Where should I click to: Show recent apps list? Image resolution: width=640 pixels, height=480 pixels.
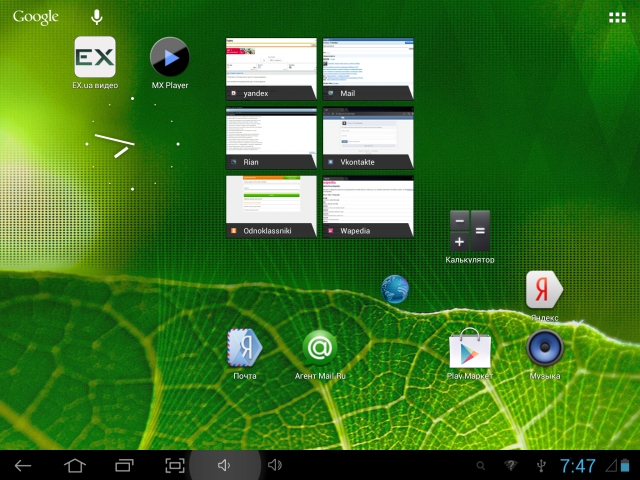124,465
